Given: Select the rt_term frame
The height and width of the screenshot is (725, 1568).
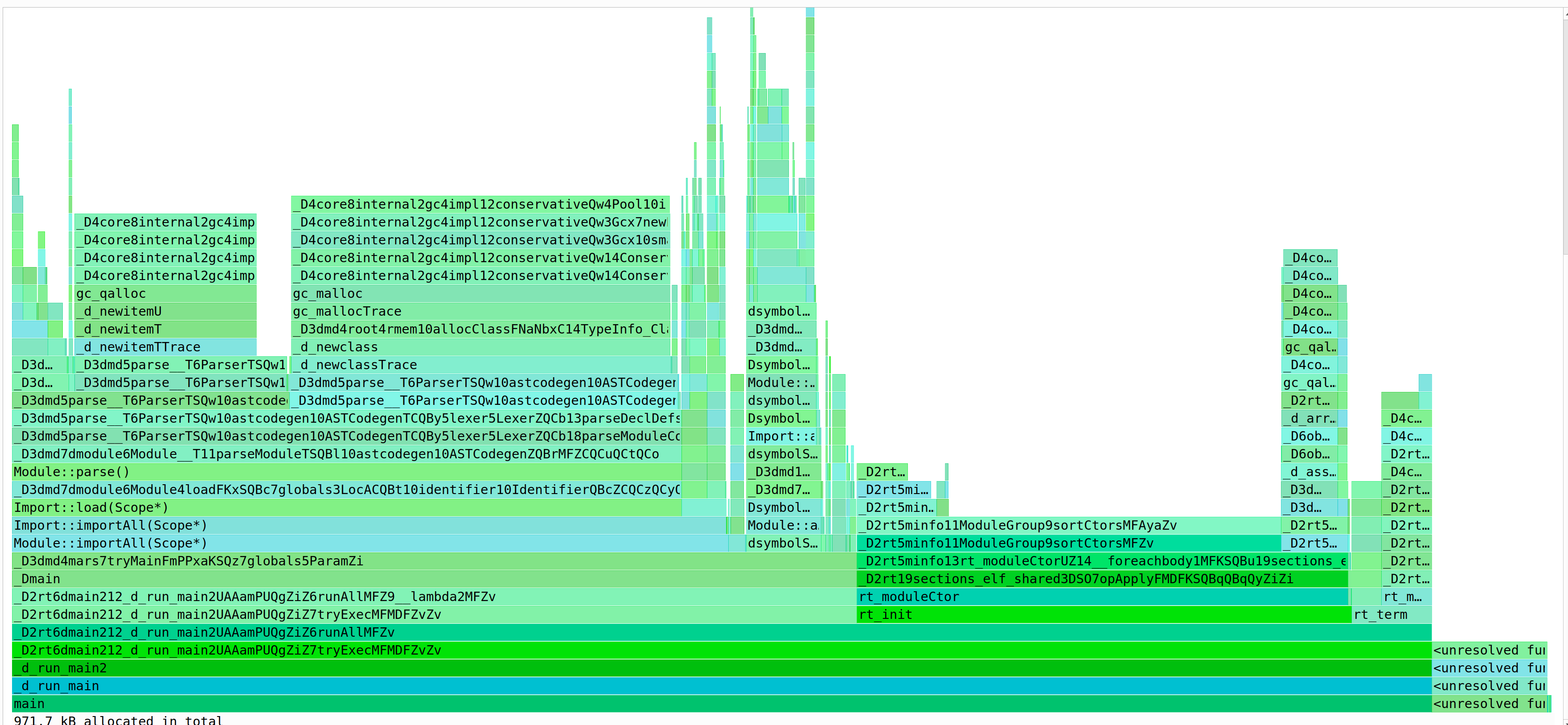Looking at the screenshot, I should pos(1391,615).
